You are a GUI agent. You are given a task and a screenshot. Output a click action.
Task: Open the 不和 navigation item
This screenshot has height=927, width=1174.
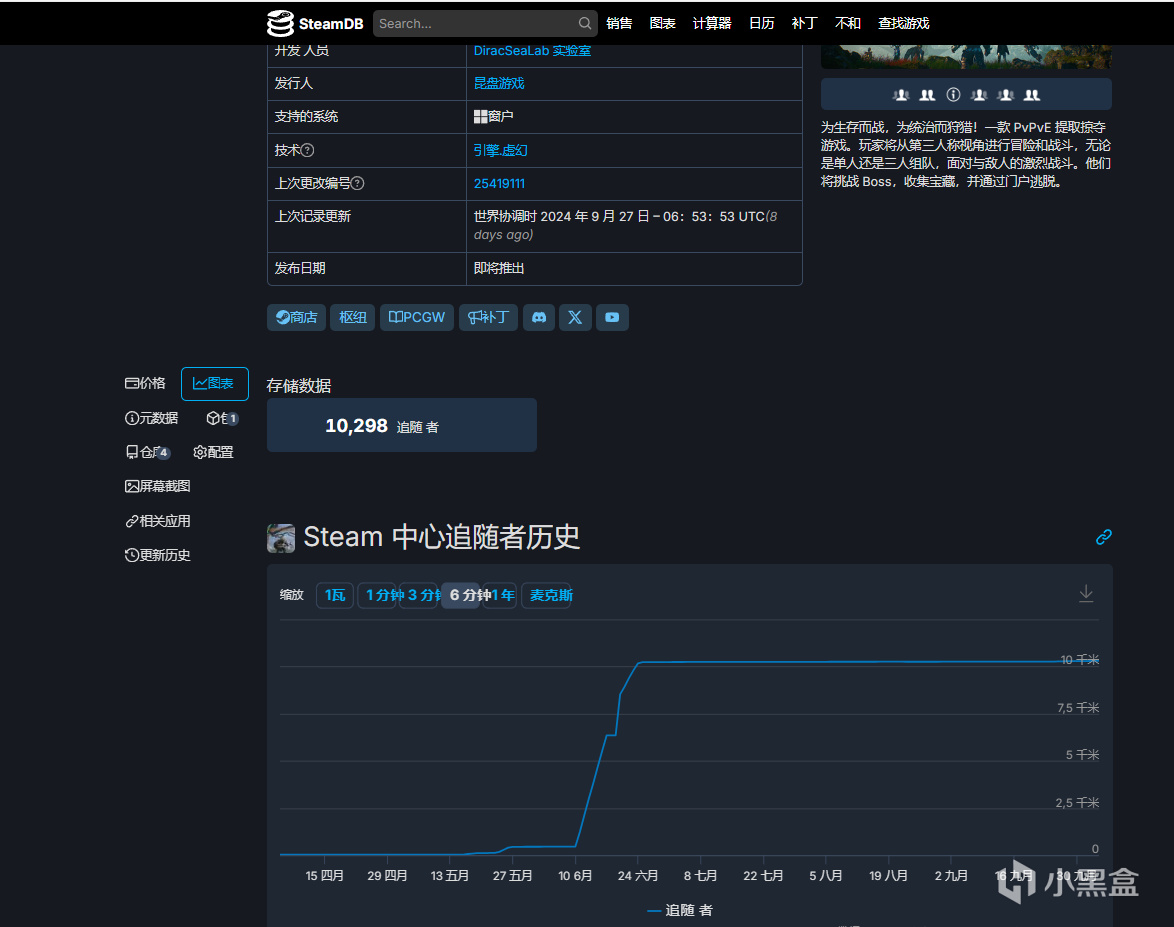[x=848, y=23]
